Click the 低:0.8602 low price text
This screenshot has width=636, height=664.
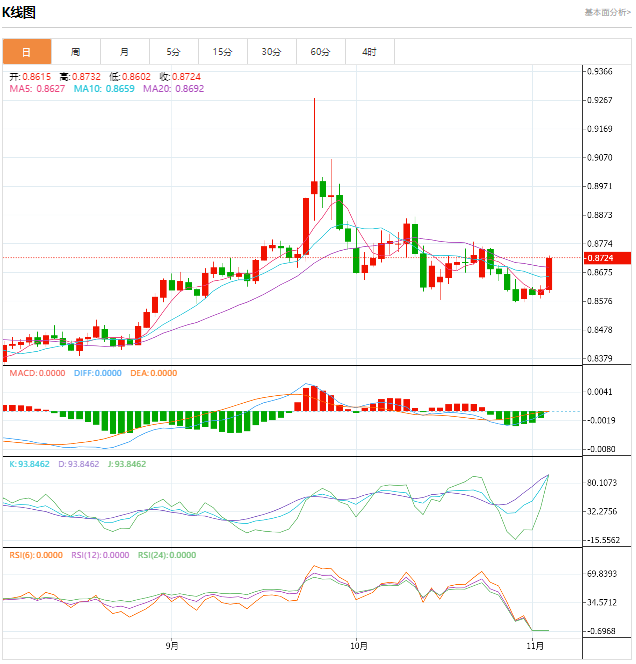[130, 77]
